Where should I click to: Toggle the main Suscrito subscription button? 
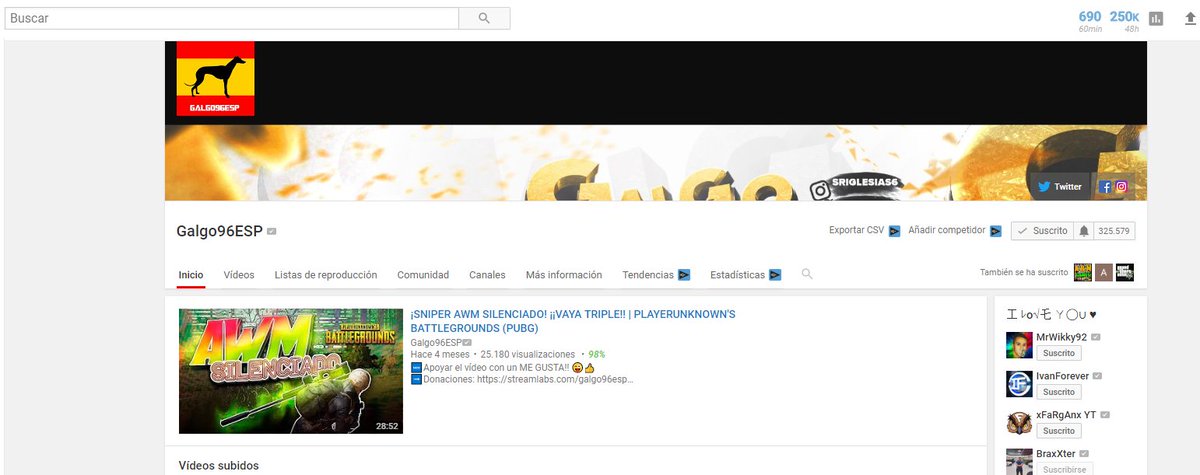(x=1042, y=231)
